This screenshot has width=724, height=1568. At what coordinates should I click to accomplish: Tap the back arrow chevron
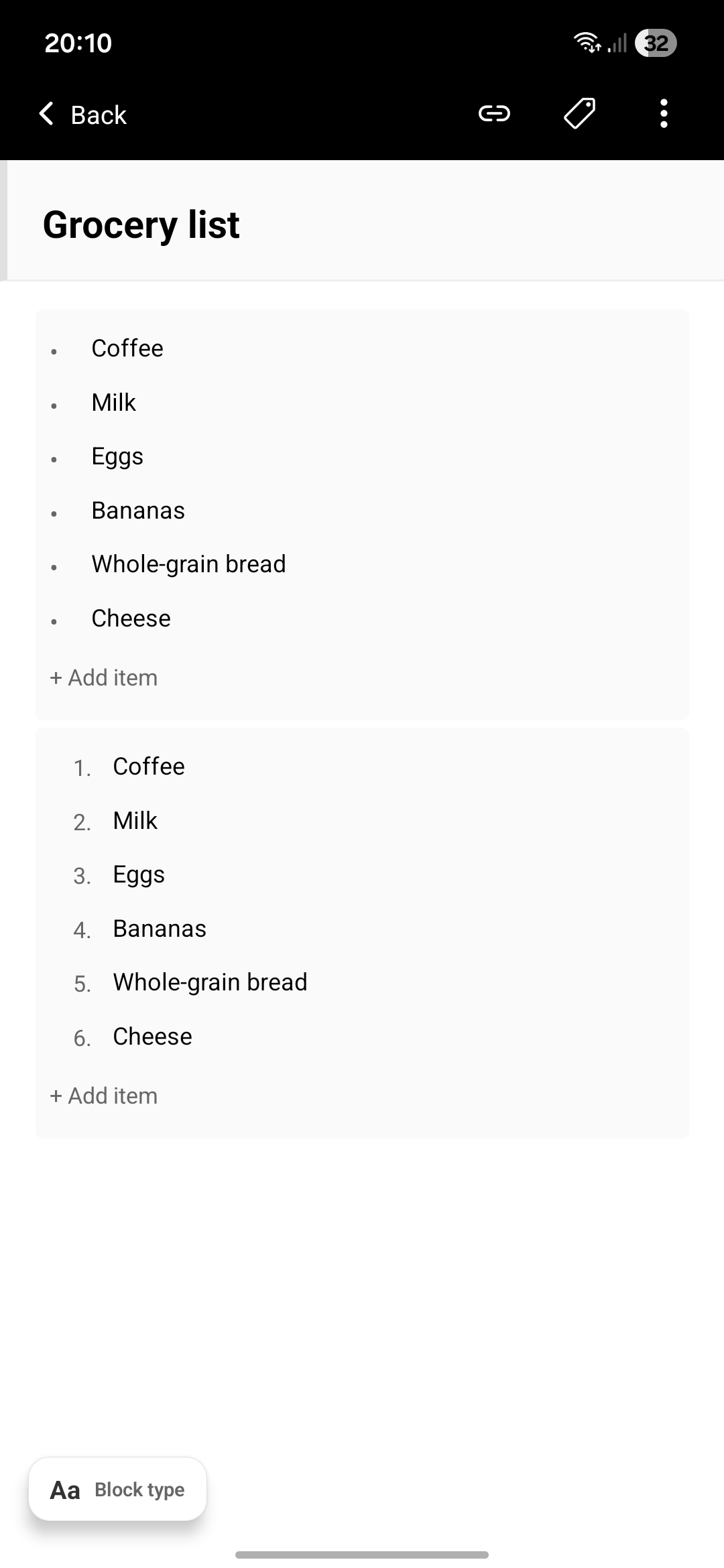[x=47, y=114]
